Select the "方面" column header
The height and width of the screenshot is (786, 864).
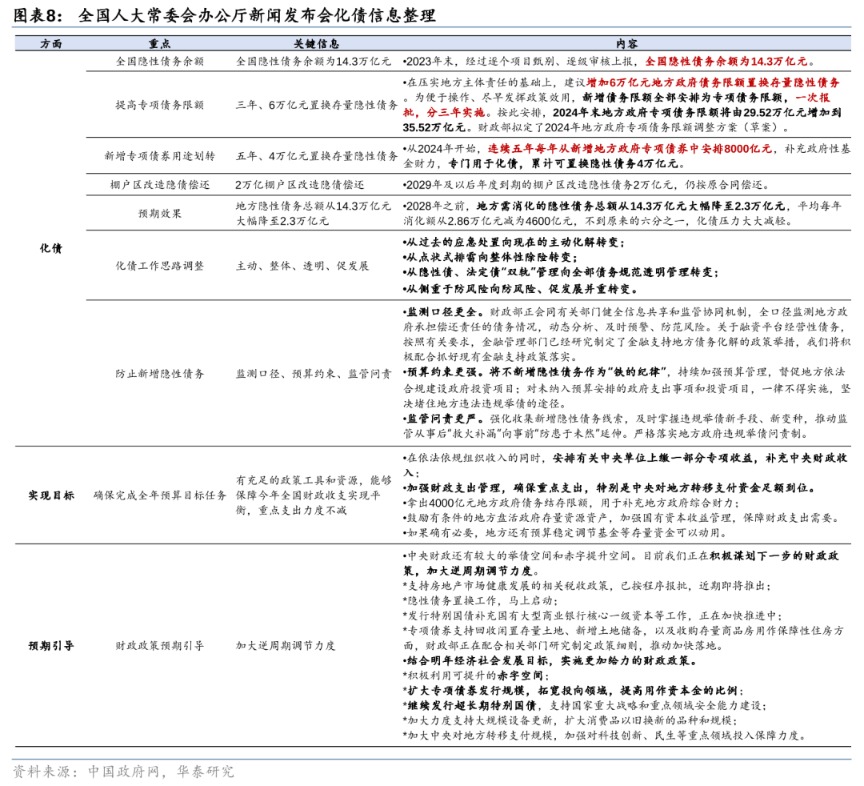(x=50, y=45)
